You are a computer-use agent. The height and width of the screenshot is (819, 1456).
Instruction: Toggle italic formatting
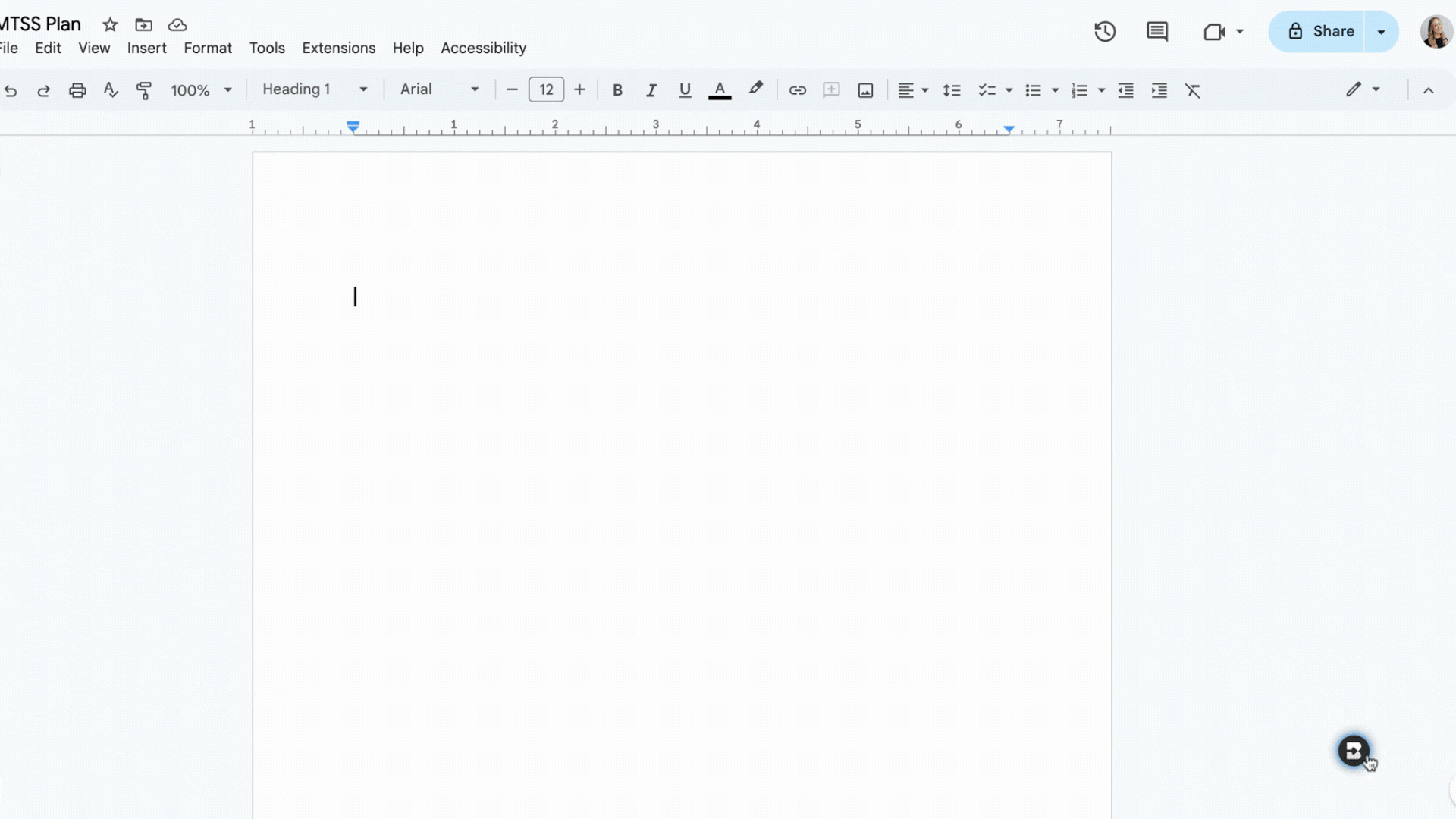pyautogui.click(x=651, y=90)
